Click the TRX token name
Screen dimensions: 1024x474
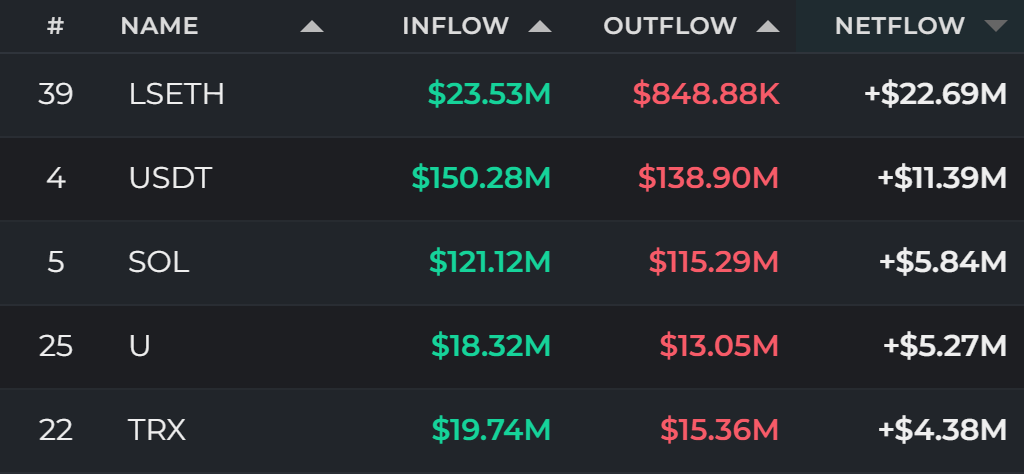pos(157,430)
